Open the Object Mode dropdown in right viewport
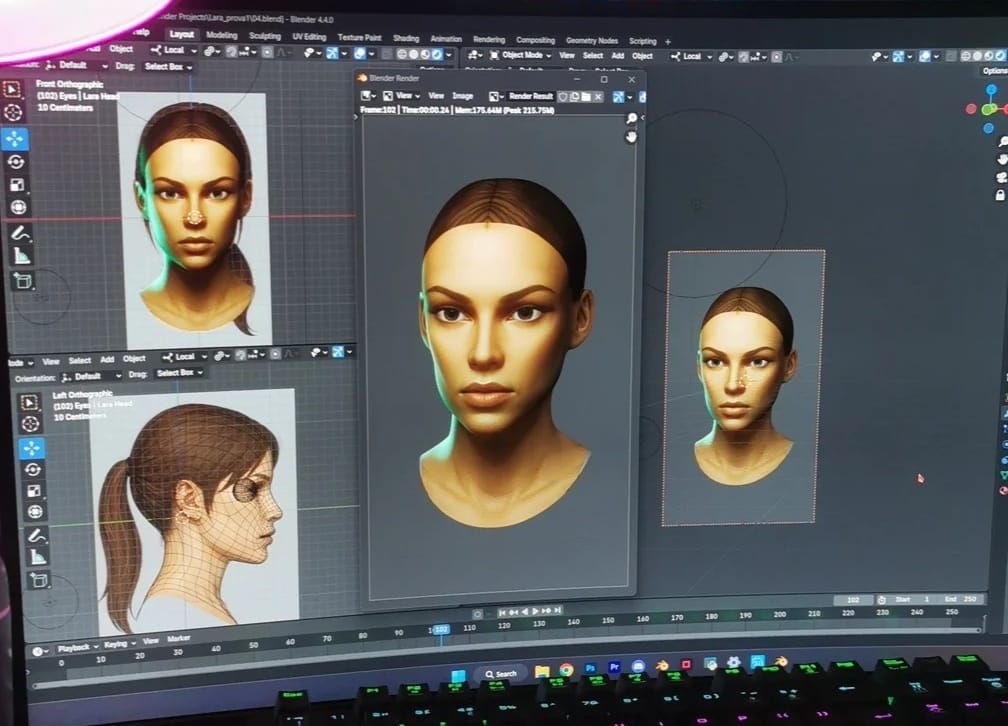This screenshot has height=726, width=1008. pos(524,55)
